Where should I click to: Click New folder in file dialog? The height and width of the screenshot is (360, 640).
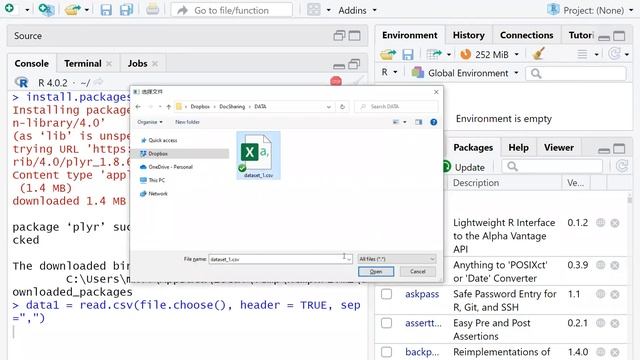(x=187, y=122)
